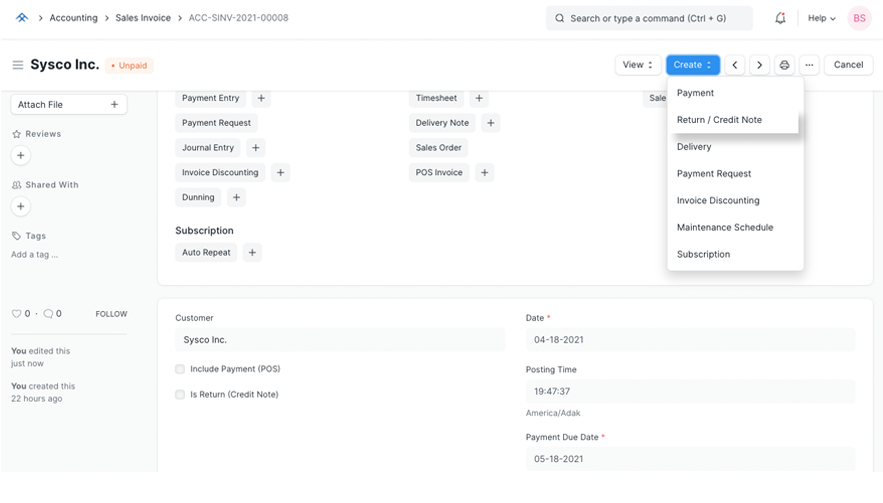Expand the View dropdown button

638,65
